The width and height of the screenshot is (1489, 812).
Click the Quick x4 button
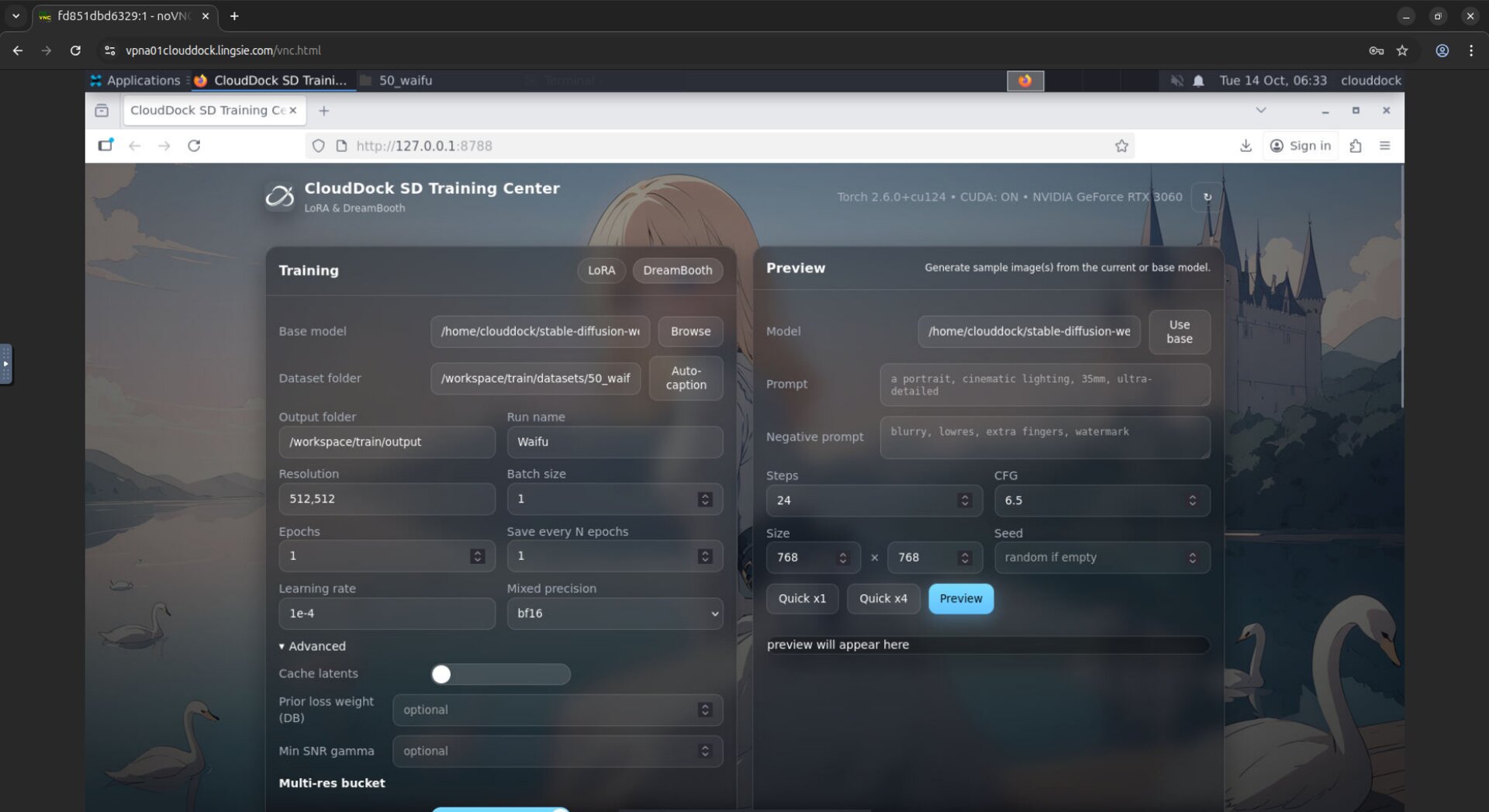pos(883,599)
